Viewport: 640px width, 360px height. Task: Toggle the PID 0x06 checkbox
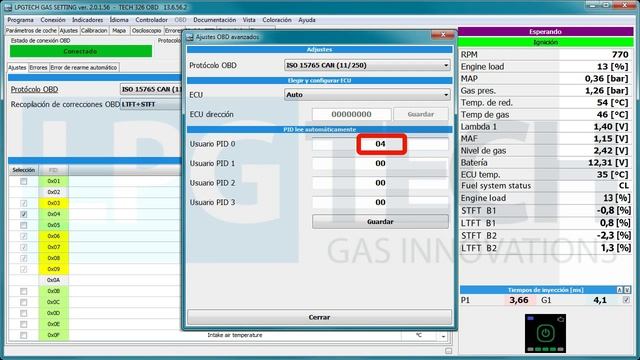(x=24, y=236)
